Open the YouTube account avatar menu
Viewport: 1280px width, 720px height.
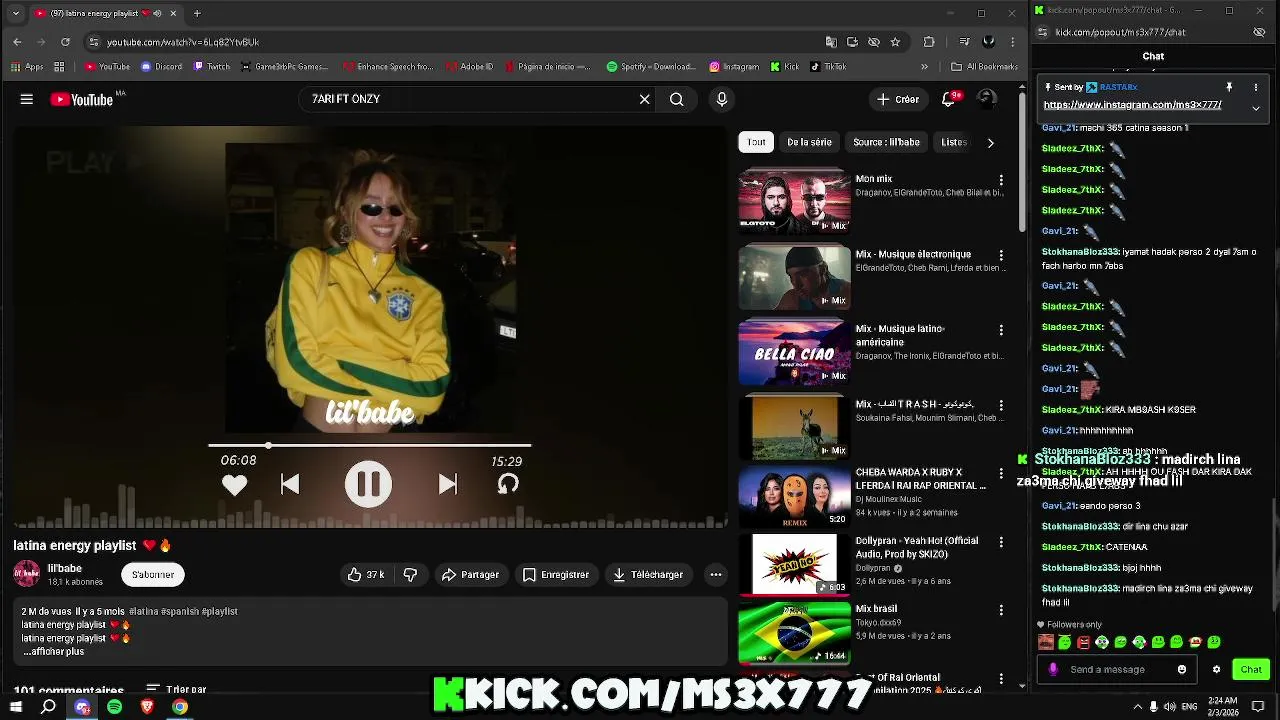coord(986,99)
